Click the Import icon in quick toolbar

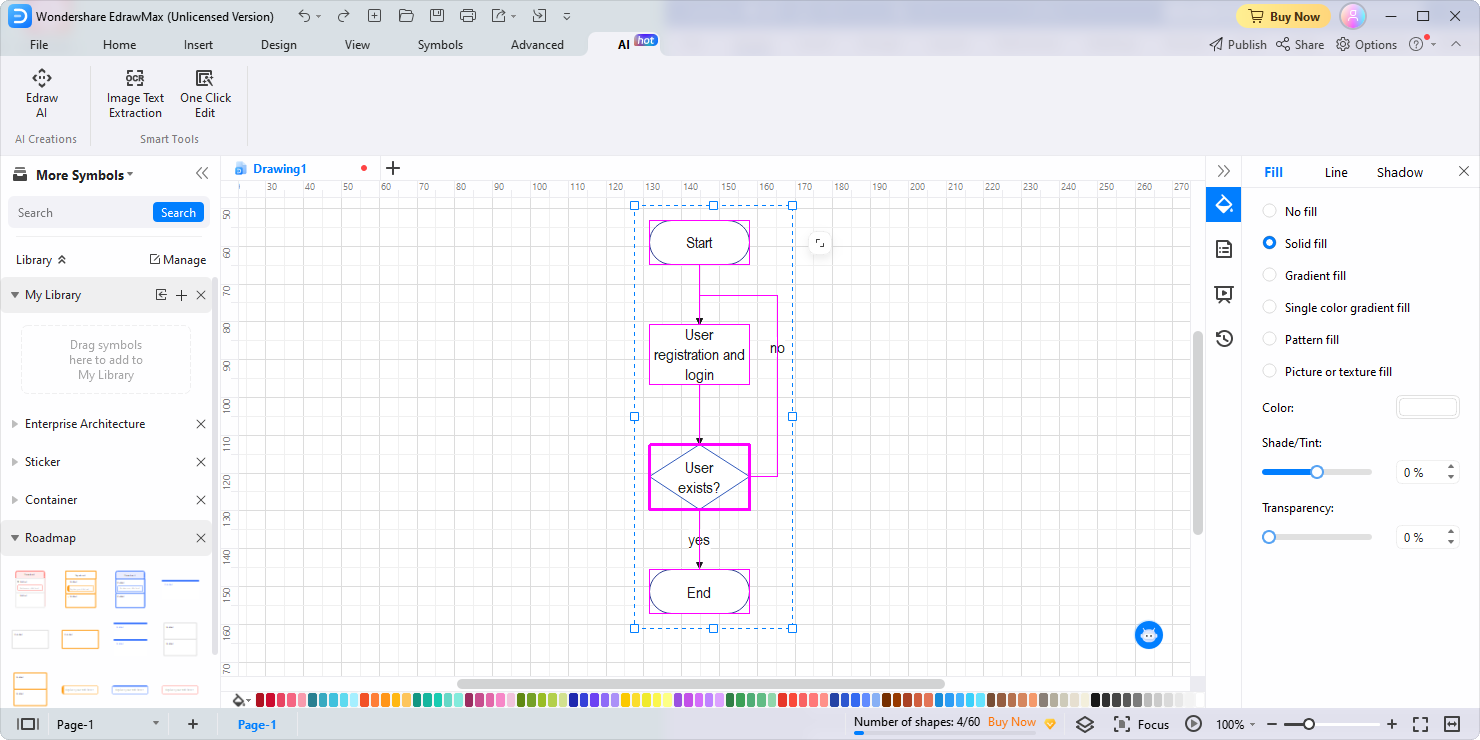coord(539,16)
